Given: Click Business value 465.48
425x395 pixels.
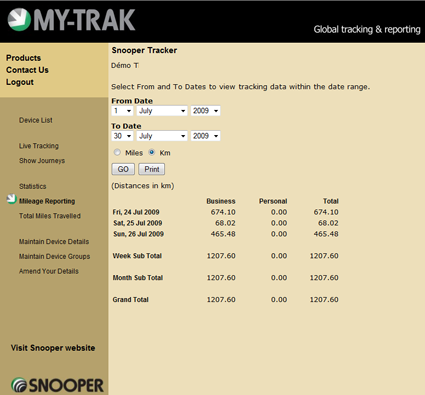Looking at the screenshot, I should pos(223,234).
